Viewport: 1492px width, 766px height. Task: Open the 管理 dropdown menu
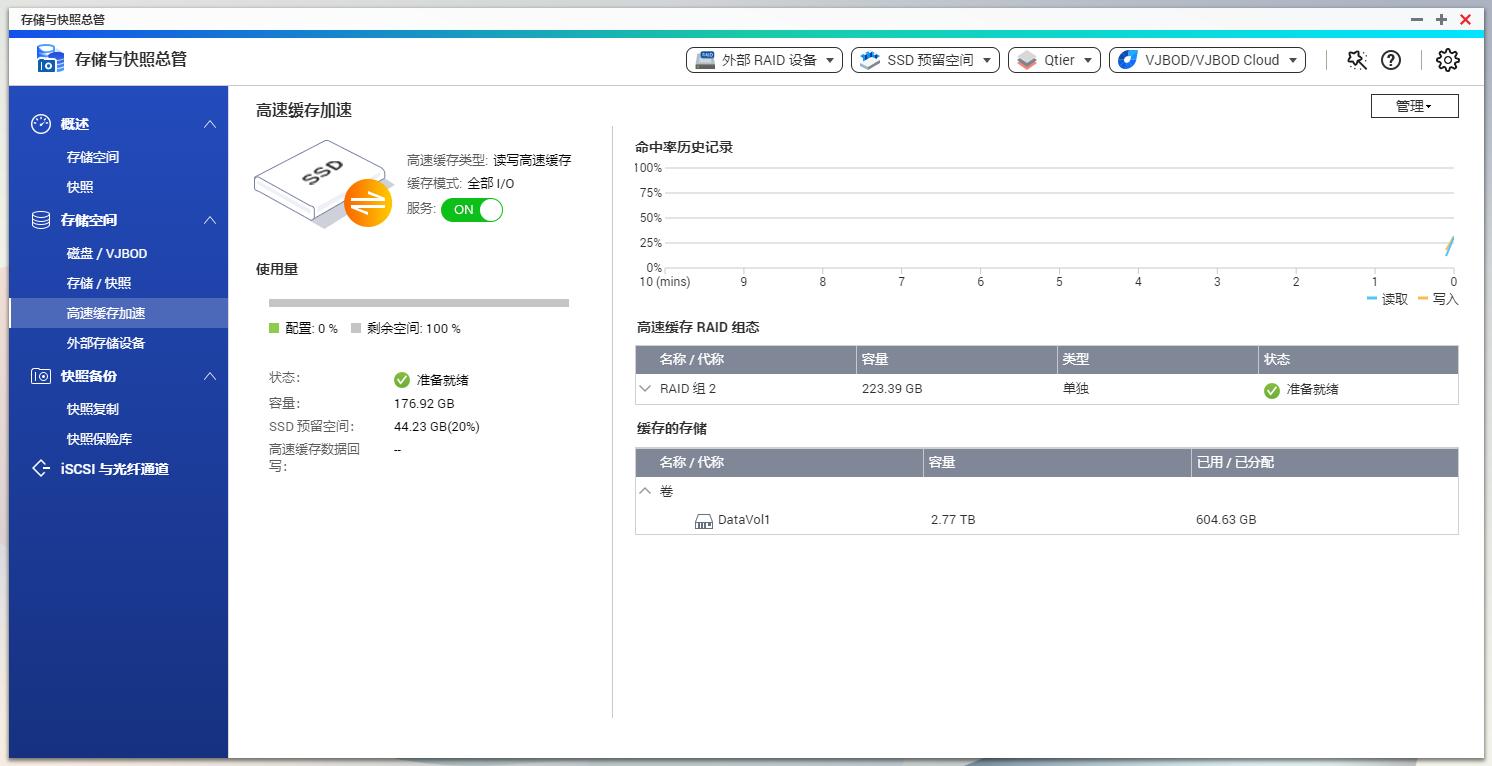[1414, 105]
